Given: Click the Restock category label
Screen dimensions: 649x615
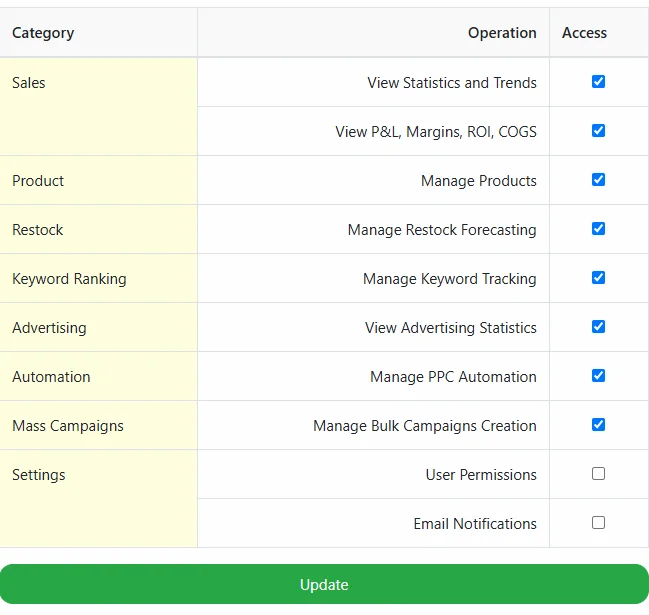Looking at the screenshot, I should [x=38, y=230].
